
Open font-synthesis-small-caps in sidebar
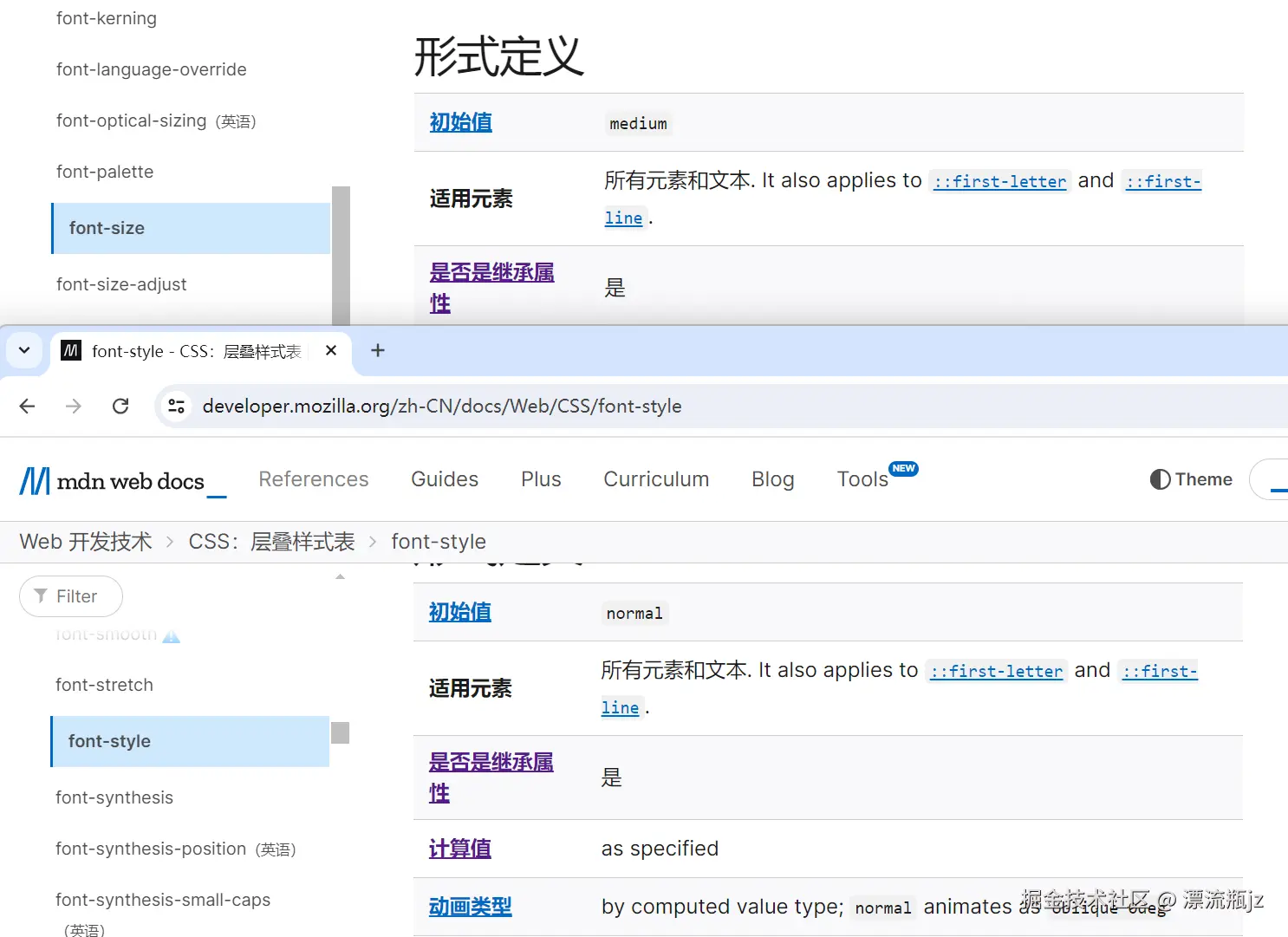point(163,900)
